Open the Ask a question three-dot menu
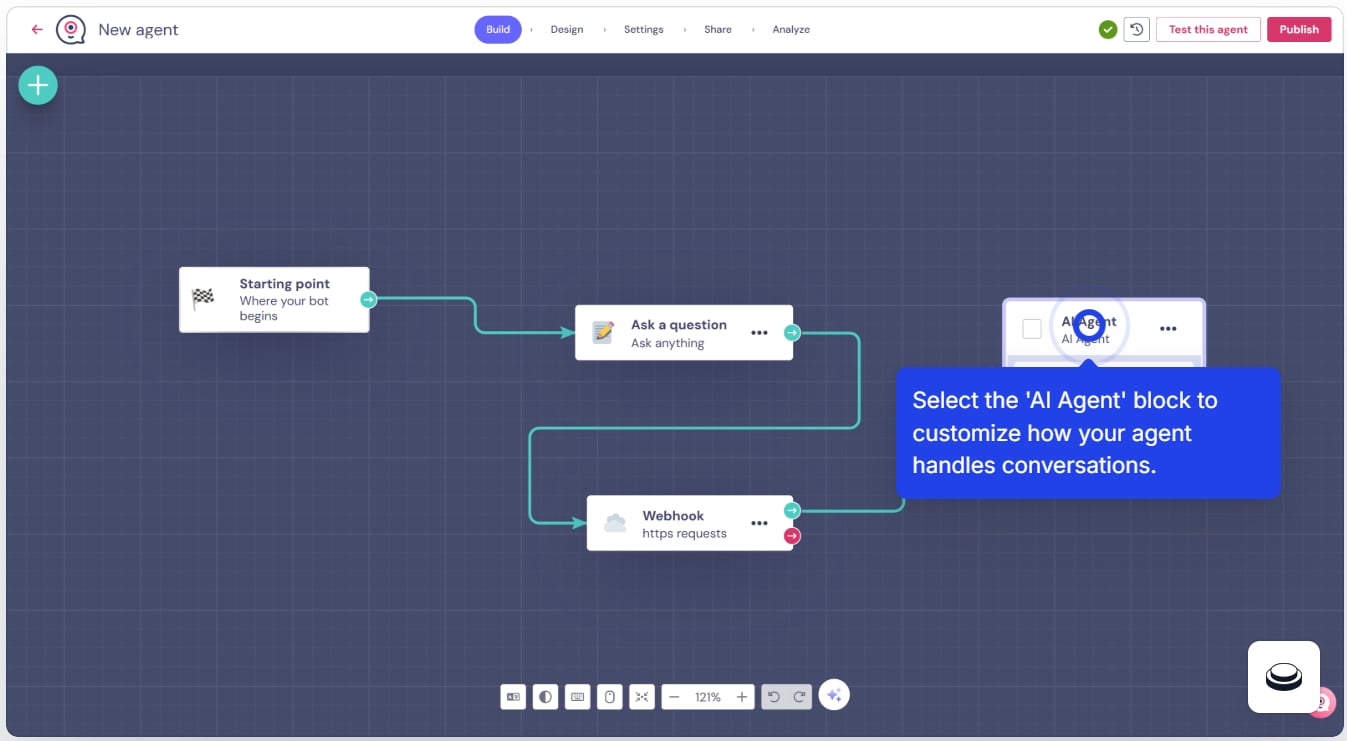1347x741 pixels. pos(759,333)
